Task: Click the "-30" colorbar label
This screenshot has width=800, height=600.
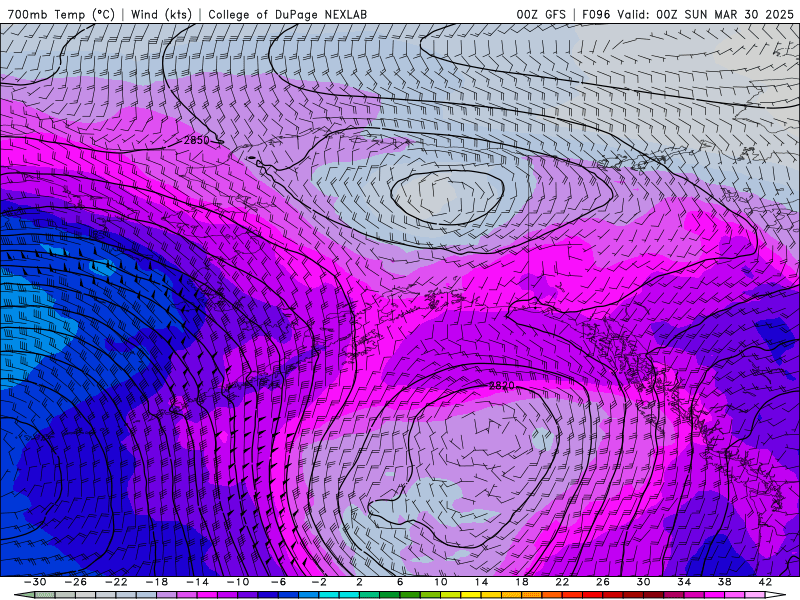Action: (x=35, y=582)
